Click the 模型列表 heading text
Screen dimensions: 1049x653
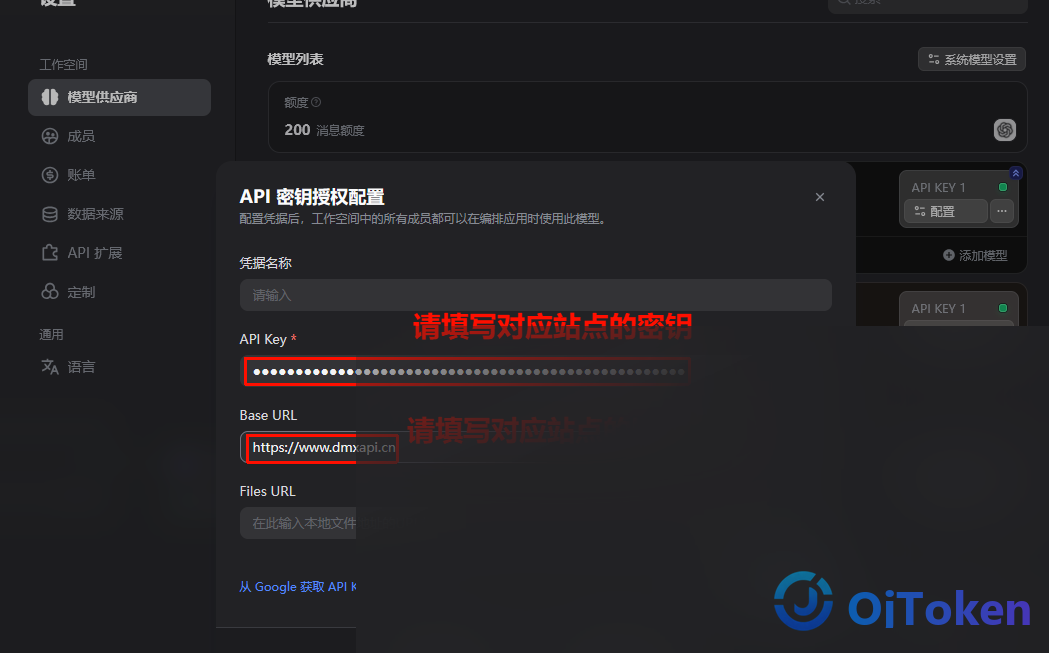pos(296,60)
